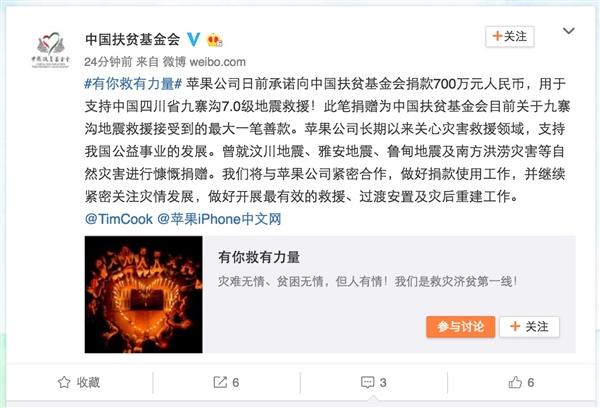Image resolution: width=600 pixels, height=408 pixels.
Task: Click the crown membership badge icon
Action: (x=214, y=40)
